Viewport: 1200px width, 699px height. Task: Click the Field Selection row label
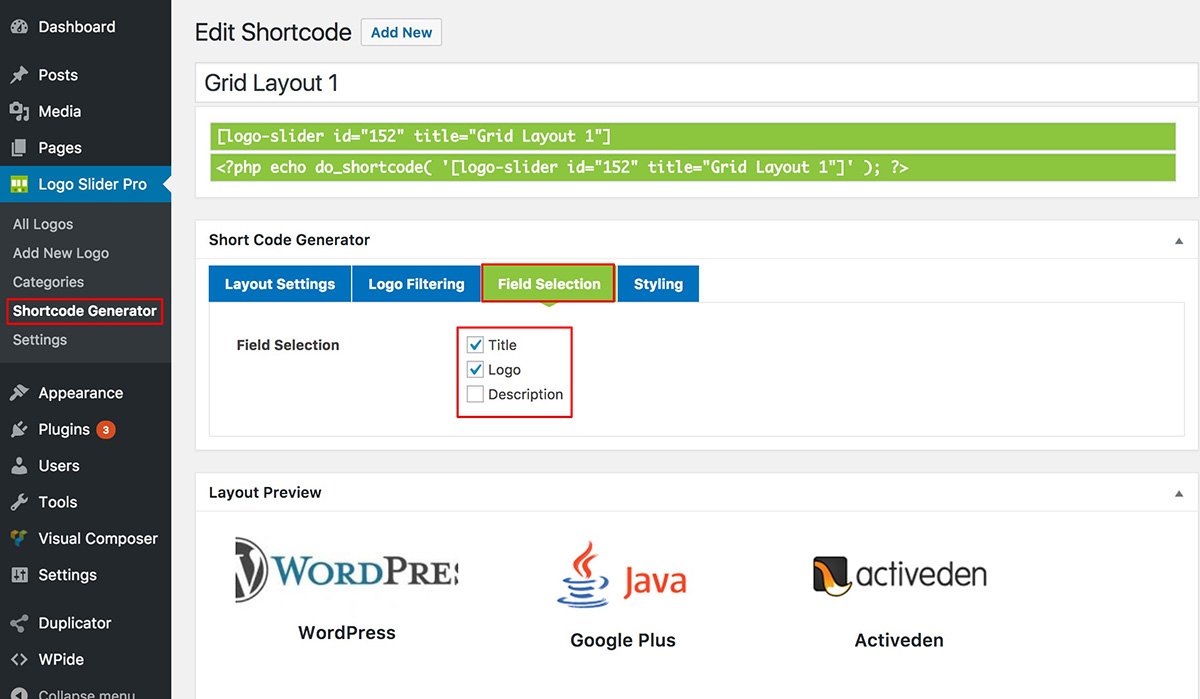288,345
